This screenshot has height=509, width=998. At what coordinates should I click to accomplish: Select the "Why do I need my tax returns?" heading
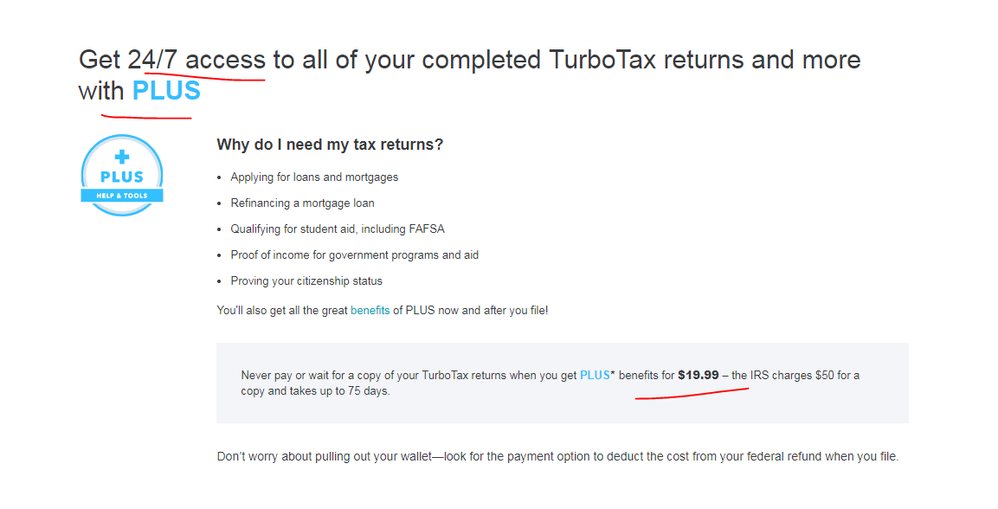coord(329,145)
